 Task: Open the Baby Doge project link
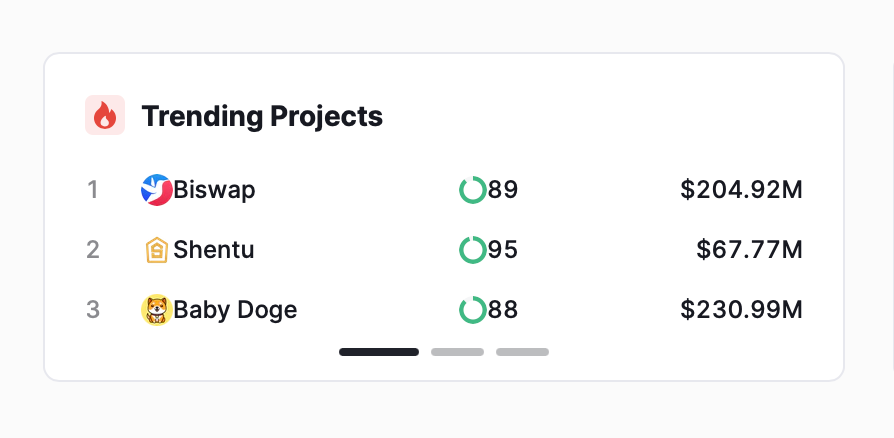[x=235, y=310]
